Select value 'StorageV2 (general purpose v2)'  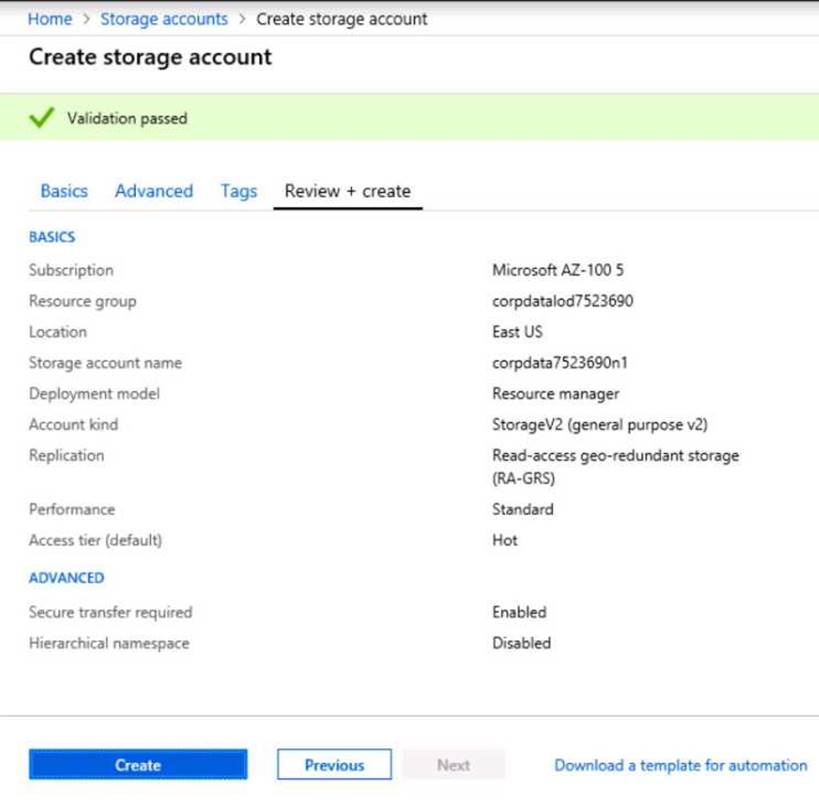[x=600, y=425]
